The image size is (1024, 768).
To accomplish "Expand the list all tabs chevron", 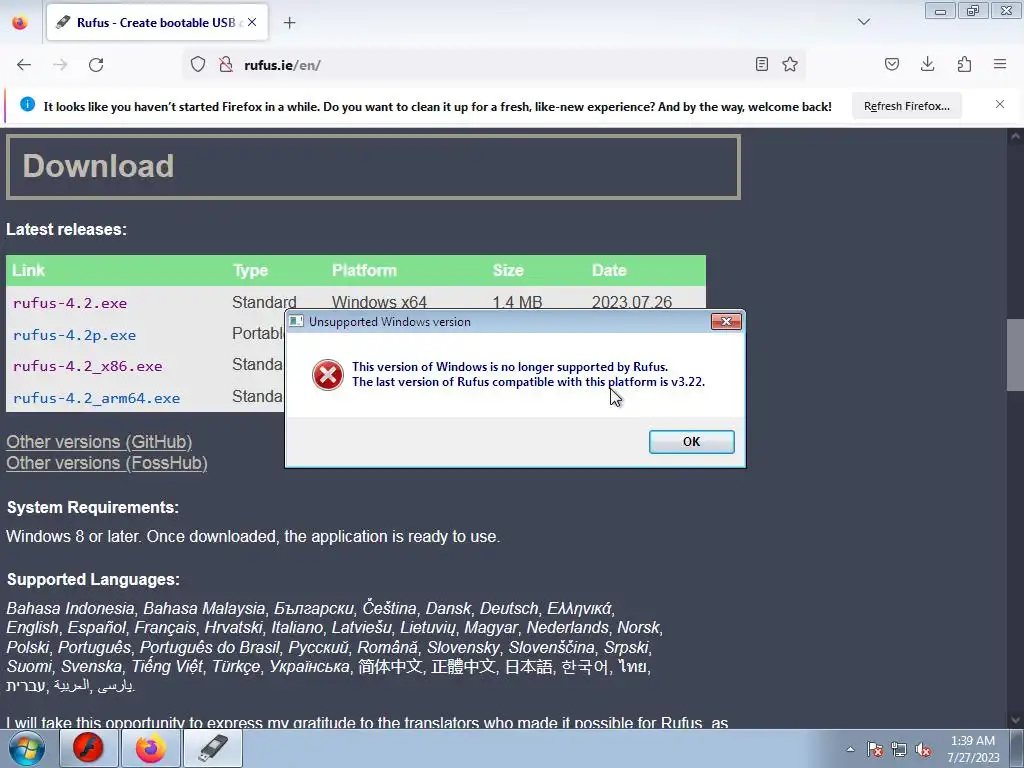I will pos(864,22).
